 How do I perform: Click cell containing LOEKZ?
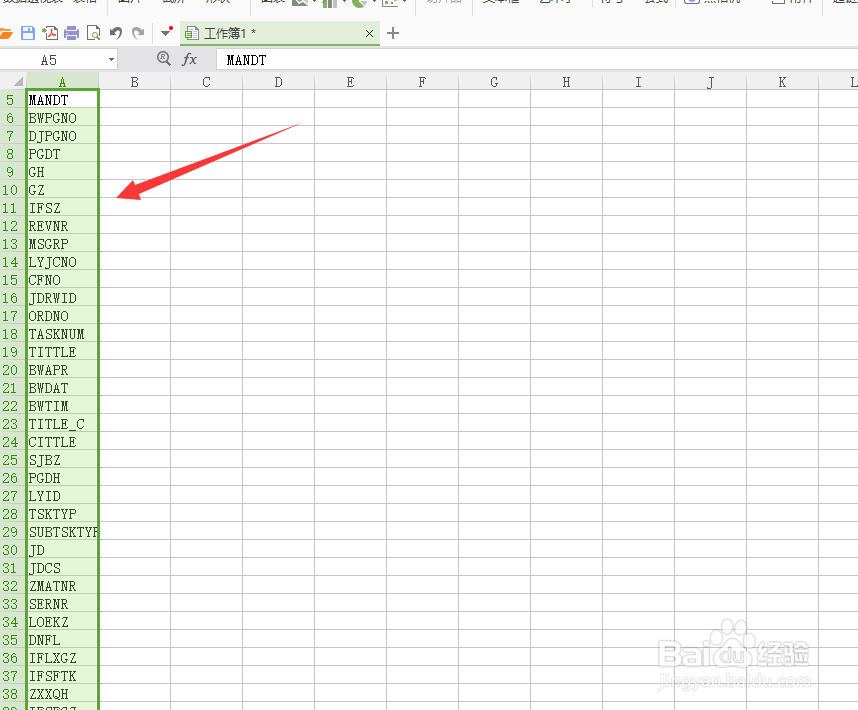(x=62, y=622)
